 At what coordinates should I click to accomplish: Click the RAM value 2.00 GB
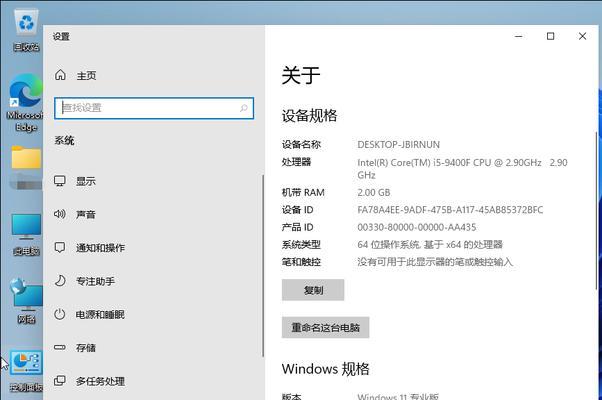click(374, 192)
